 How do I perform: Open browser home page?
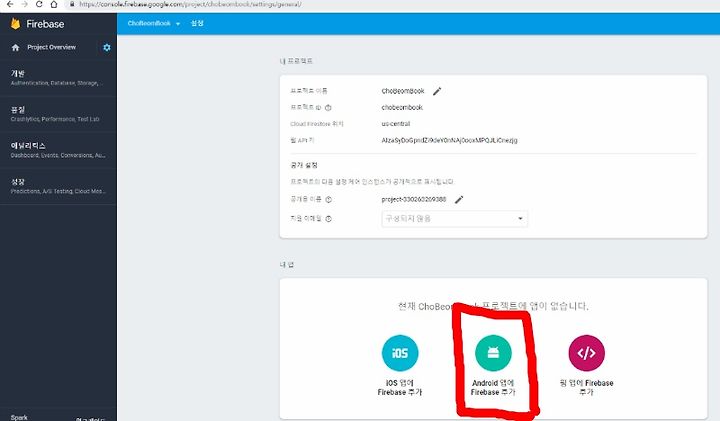[54, 4]
